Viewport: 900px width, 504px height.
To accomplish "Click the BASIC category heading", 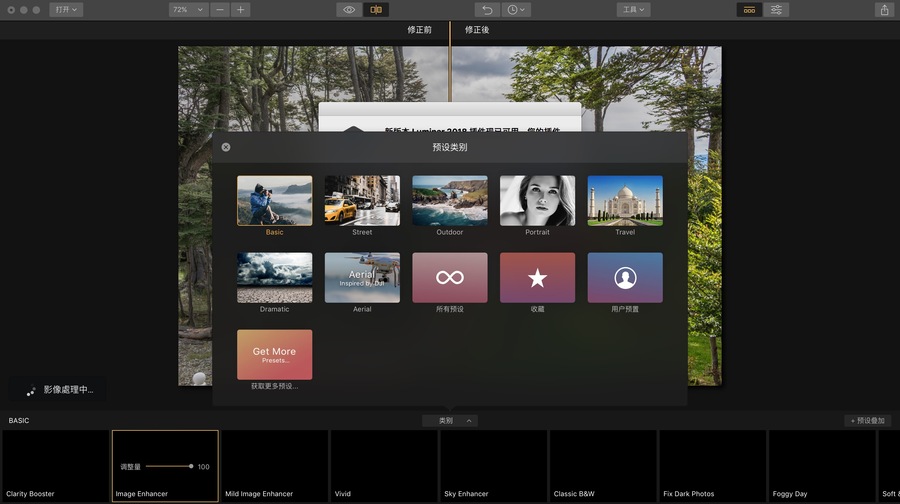I will [19, 421].
